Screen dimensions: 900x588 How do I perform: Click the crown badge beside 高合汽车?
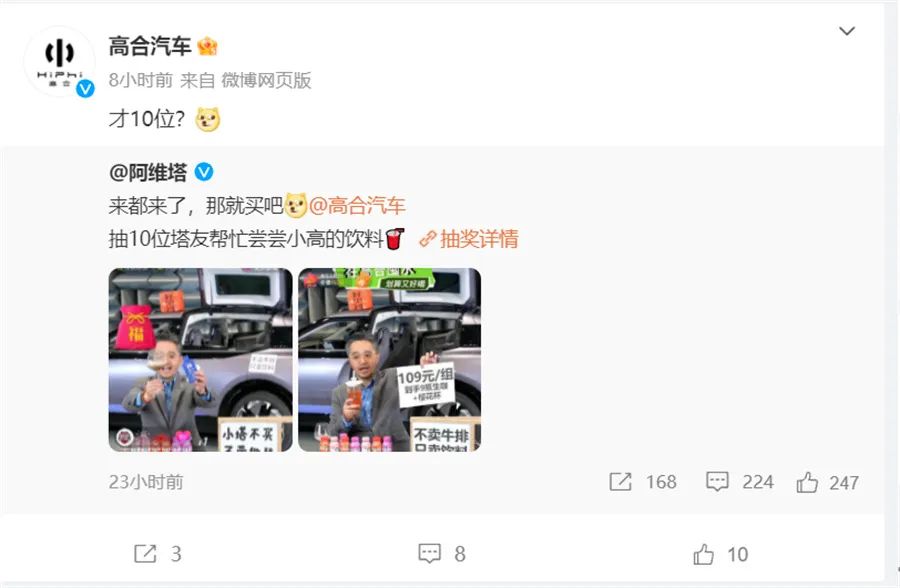pos(207,46)
